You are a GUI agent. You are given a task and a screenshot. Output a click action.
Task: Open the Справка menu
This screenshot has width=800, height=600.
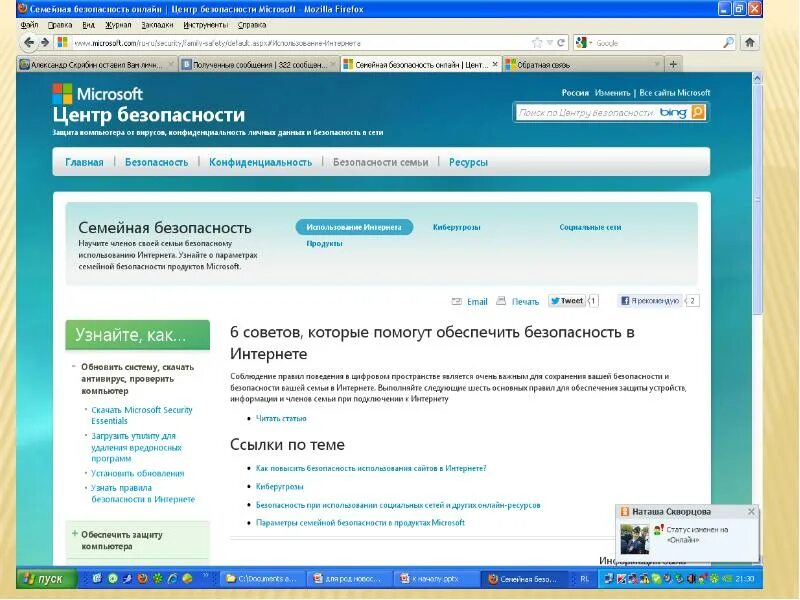(x=252, y=24)
